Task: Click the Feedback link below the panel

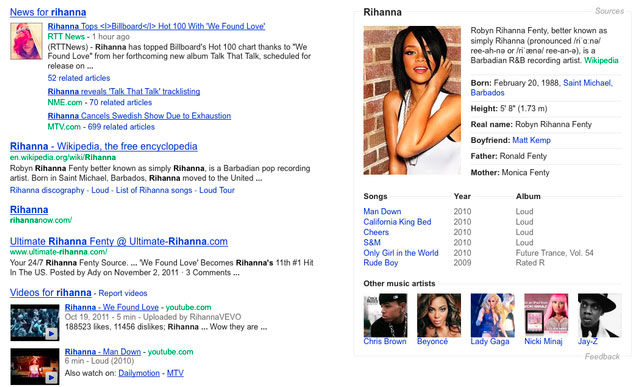Action: tap(602, 357)
